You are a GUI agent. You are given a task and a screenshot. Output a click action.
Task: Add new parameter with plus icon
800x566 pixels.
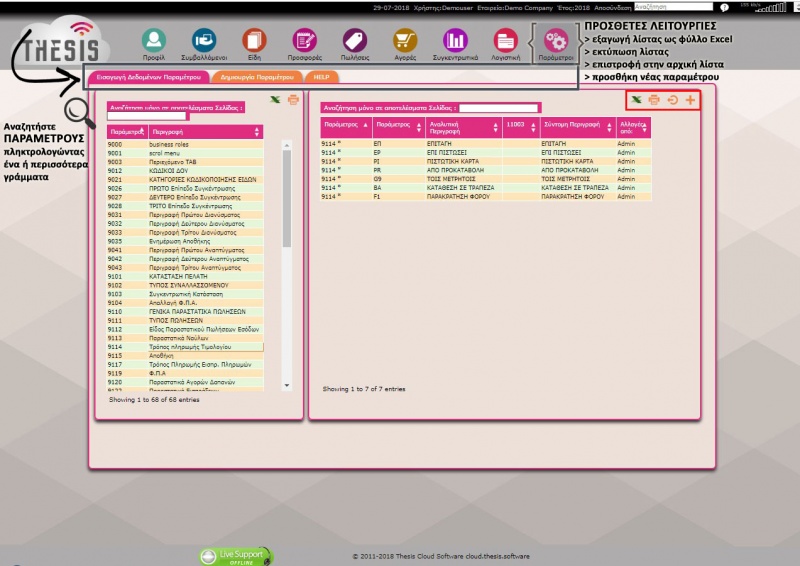point(690,100)
